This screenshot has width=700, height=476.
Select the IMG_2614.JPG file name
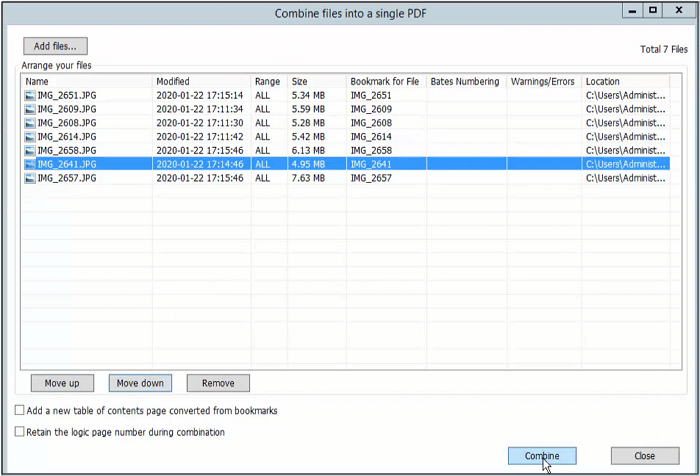click(x=67, y=137)
